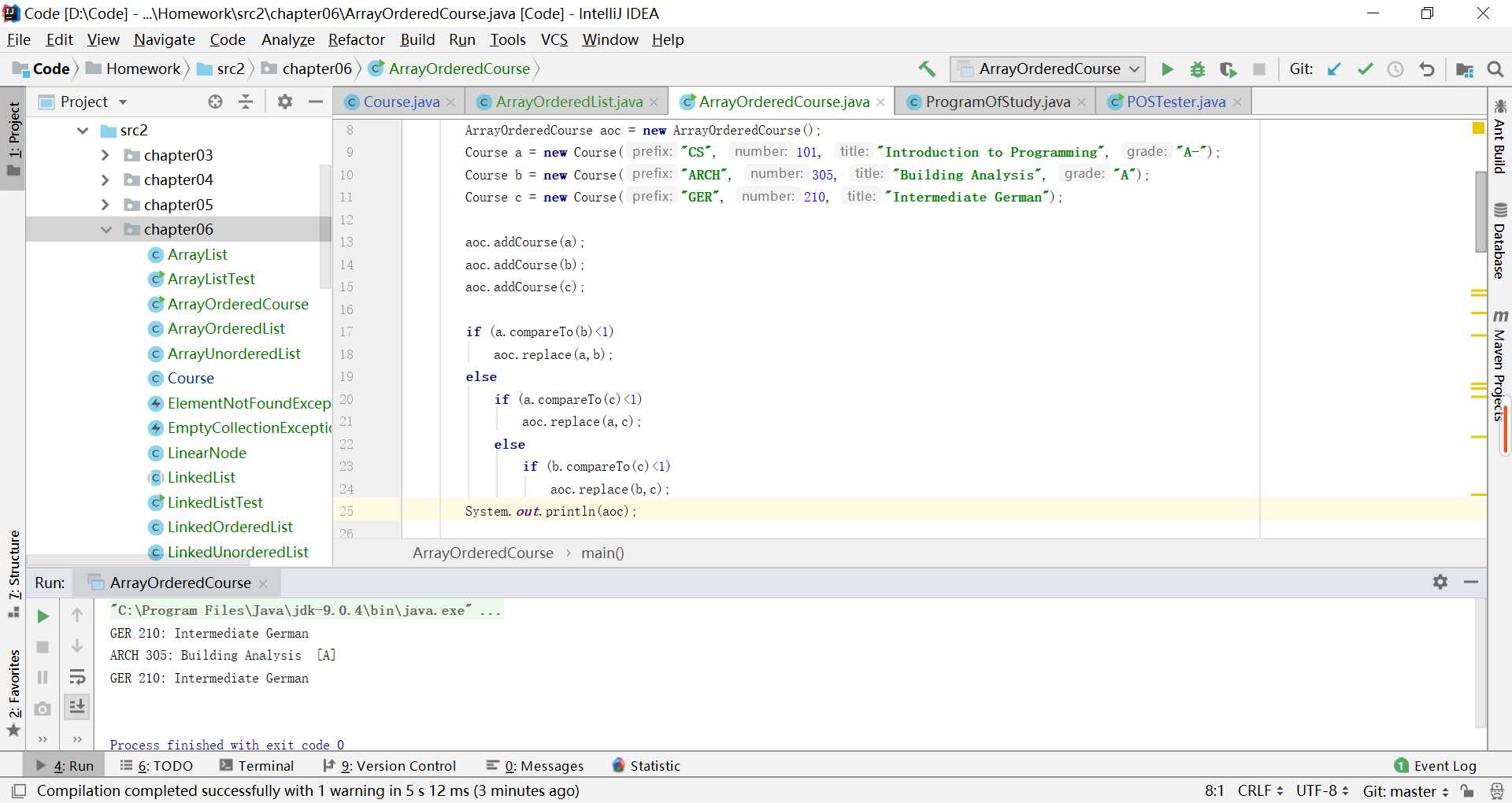Toggle the lock read-only status icon
Screen dimensions: 1512x803
coord(1466,790)
